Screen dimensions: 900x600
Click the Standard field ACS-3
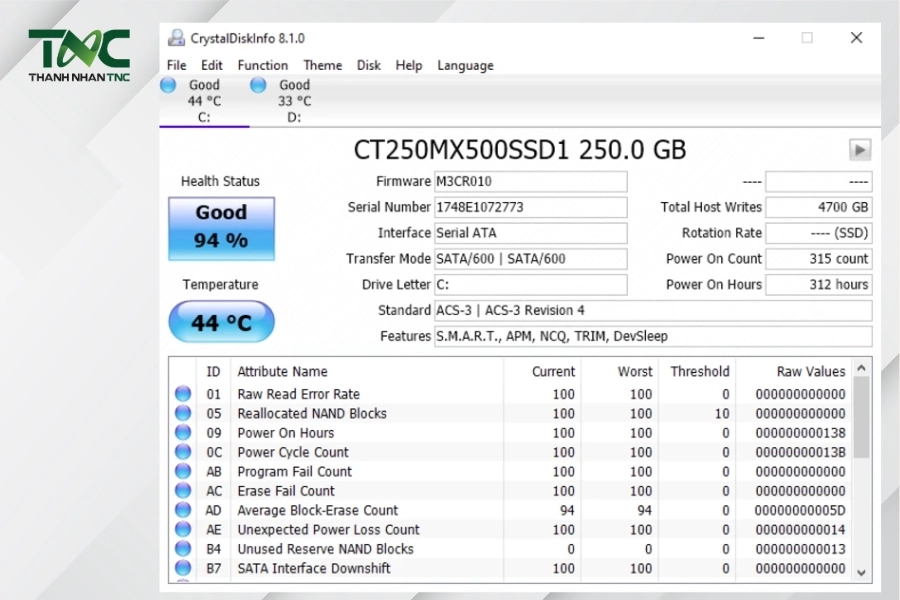pyautogui.click(x=653, y=311)
